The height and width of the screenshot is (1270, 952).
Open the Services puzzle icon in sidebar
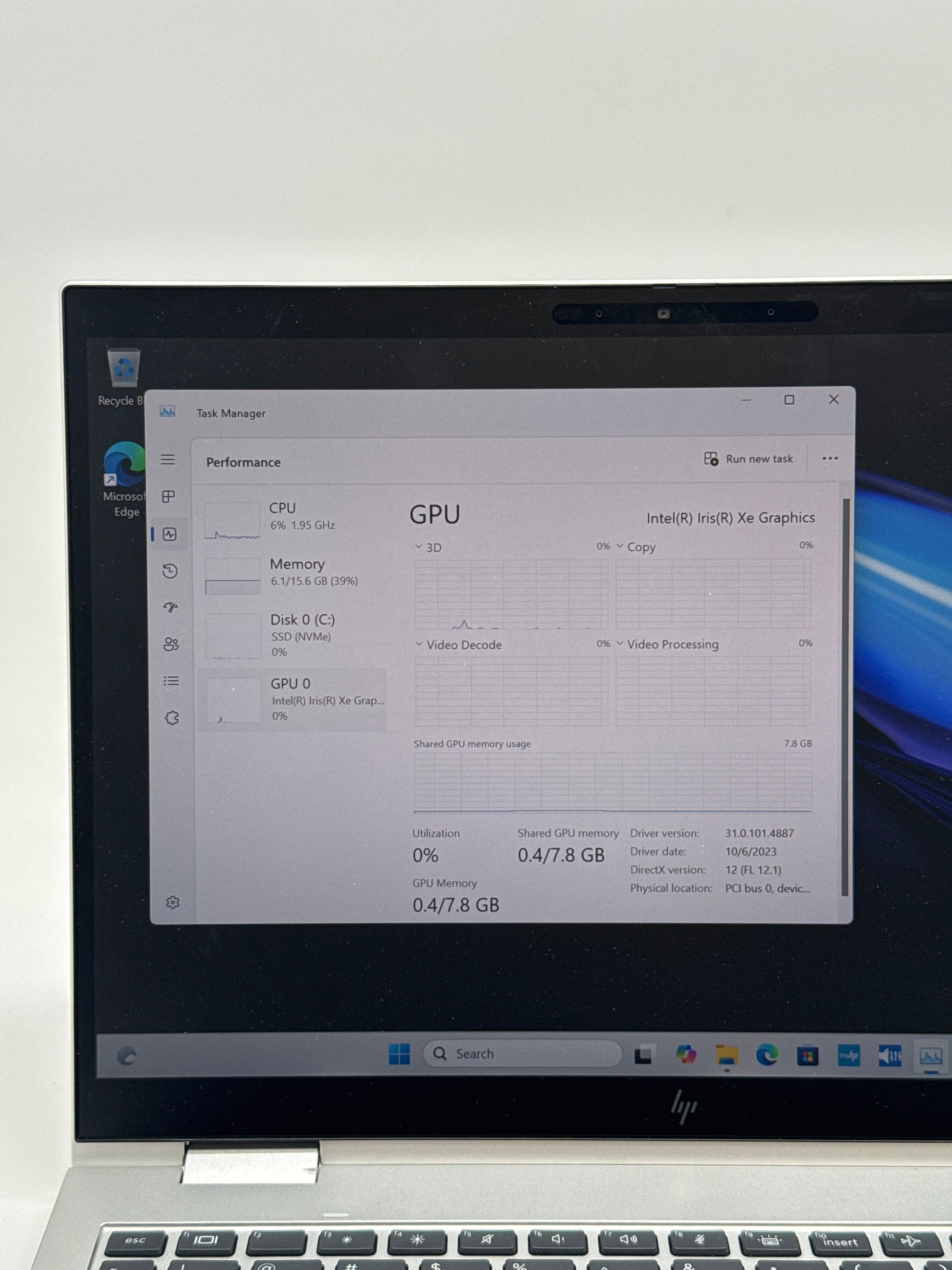[172, 717]
